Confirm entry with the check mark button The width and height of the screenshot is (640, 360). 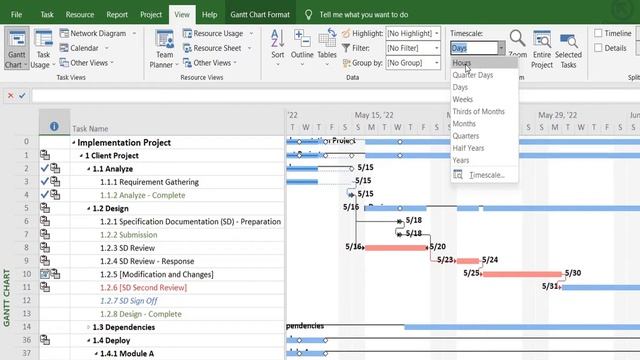[x=22, y=96]
